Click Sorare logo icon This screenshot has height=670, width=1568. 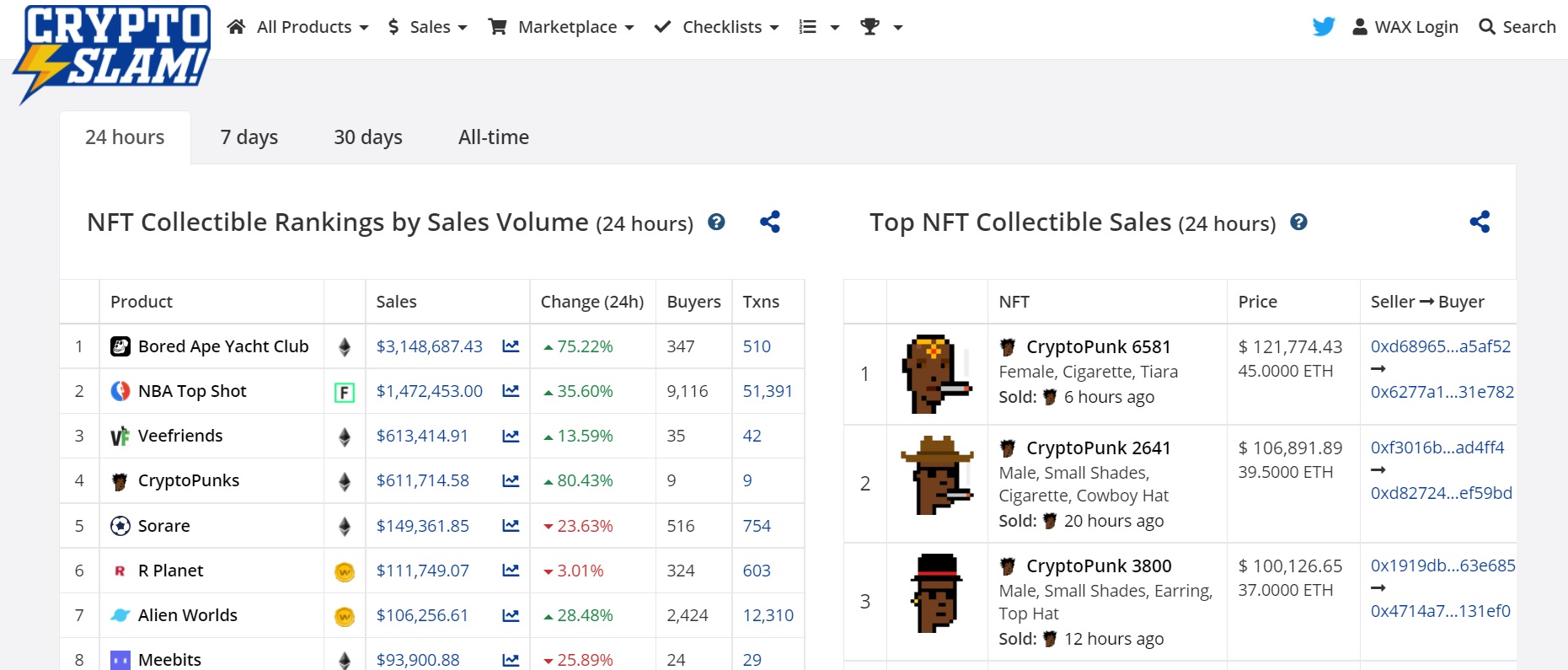click(x=120, y=526)
